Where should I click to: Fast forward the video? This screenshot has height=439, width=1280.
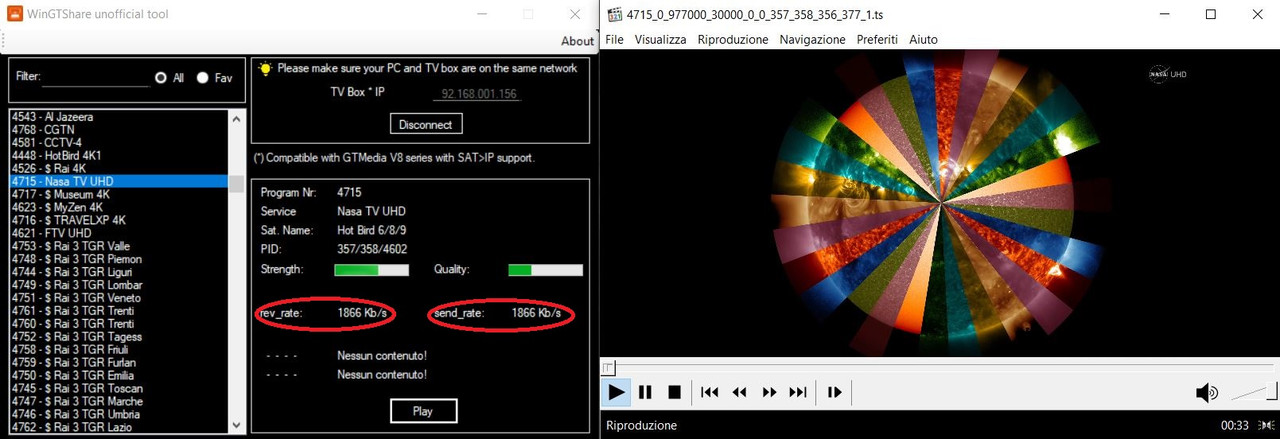(769, 392)
